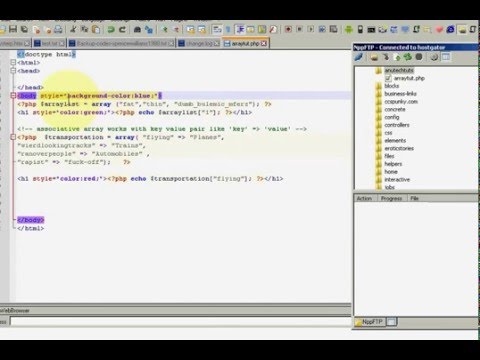Open the config folder

point(392,117)
